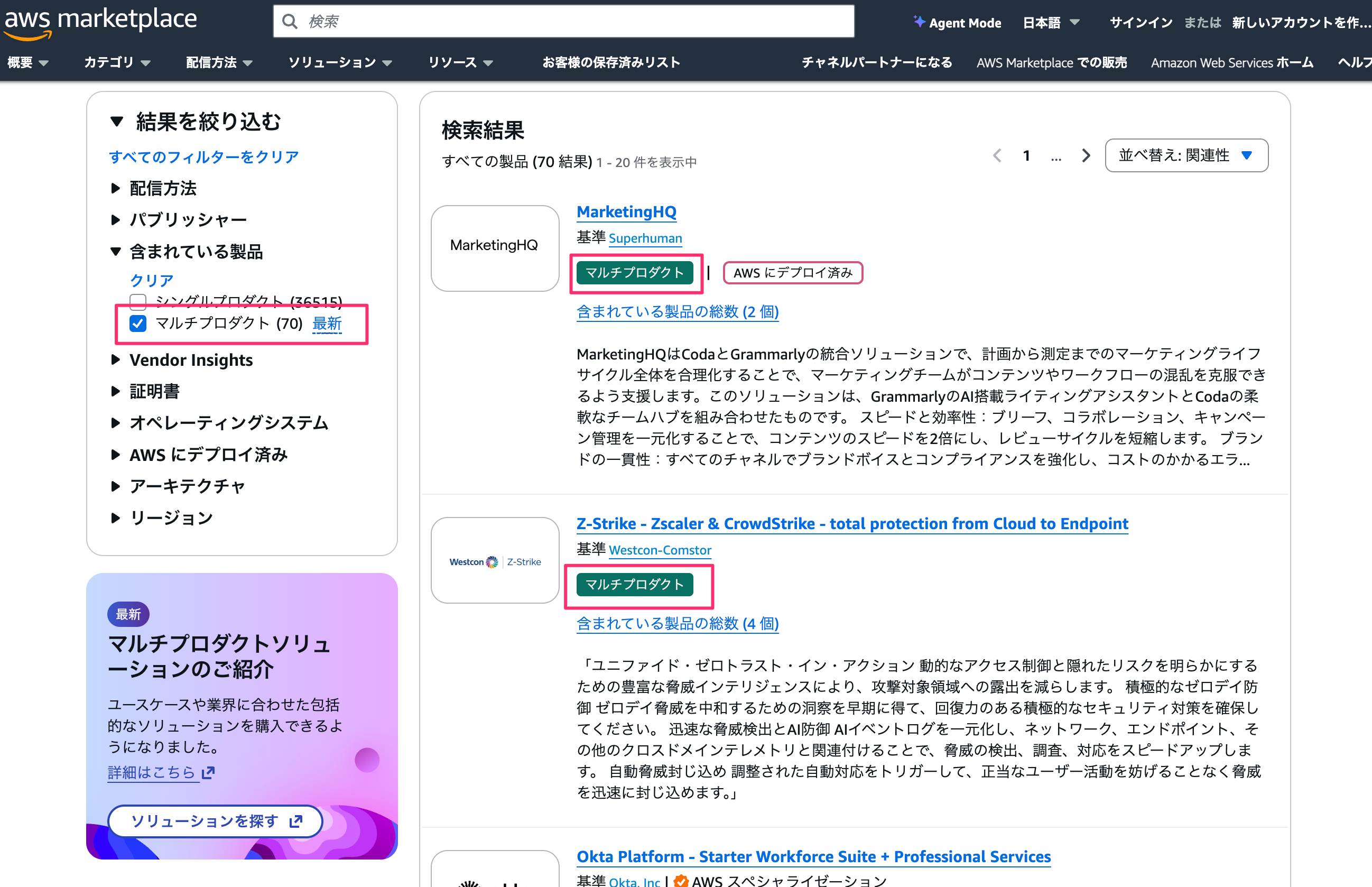Click the external link icon beside 詳細はこちら
This screenshot has width=1372, height=887.
(208, 772)
